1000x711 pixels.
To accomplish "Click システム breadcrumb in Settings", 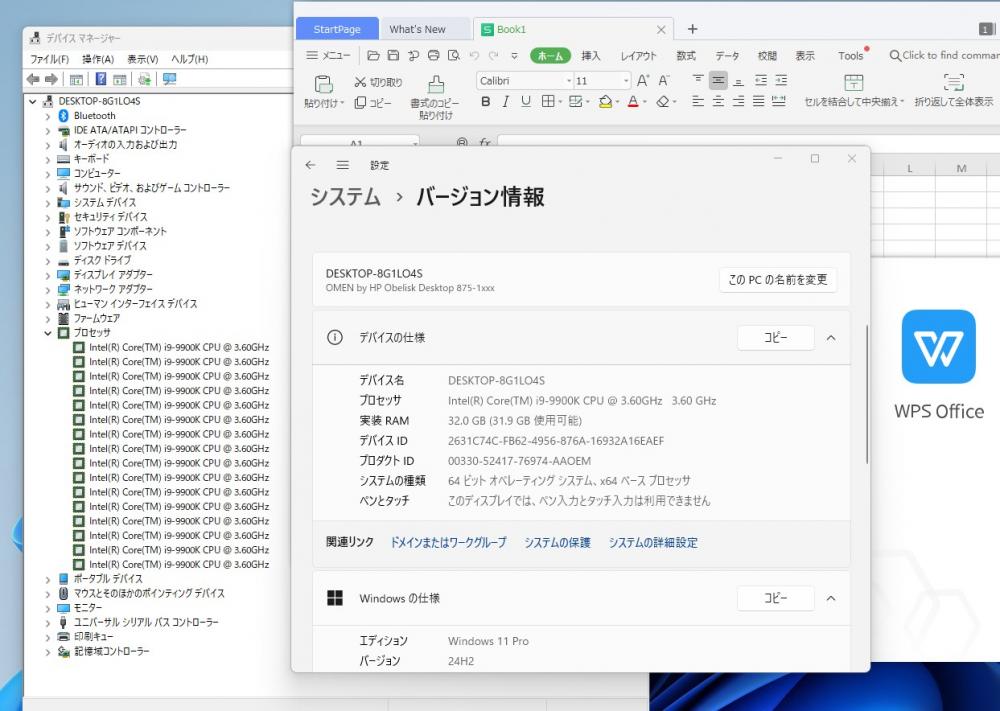I will click(345, 196).
